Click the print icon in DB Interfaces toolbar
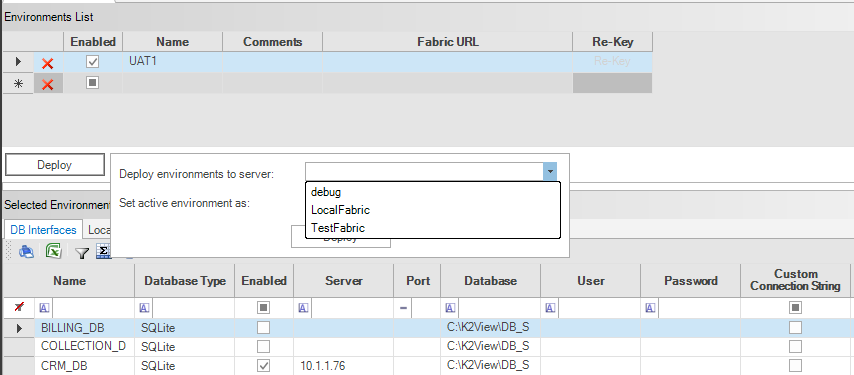854x375 pixels. point(26,251)
